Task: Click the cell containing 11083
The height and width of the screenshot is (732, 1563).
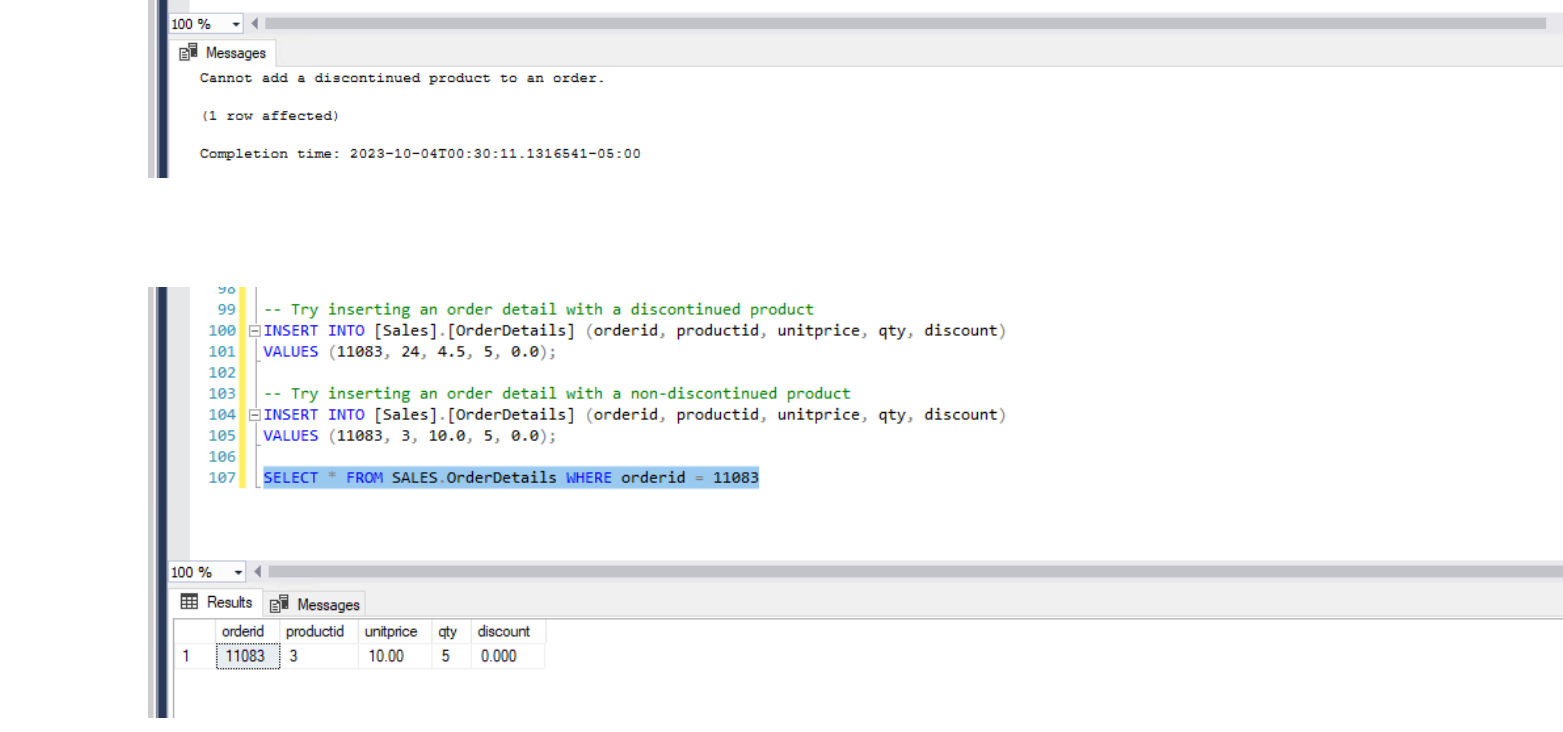Action: coord(246,656)
